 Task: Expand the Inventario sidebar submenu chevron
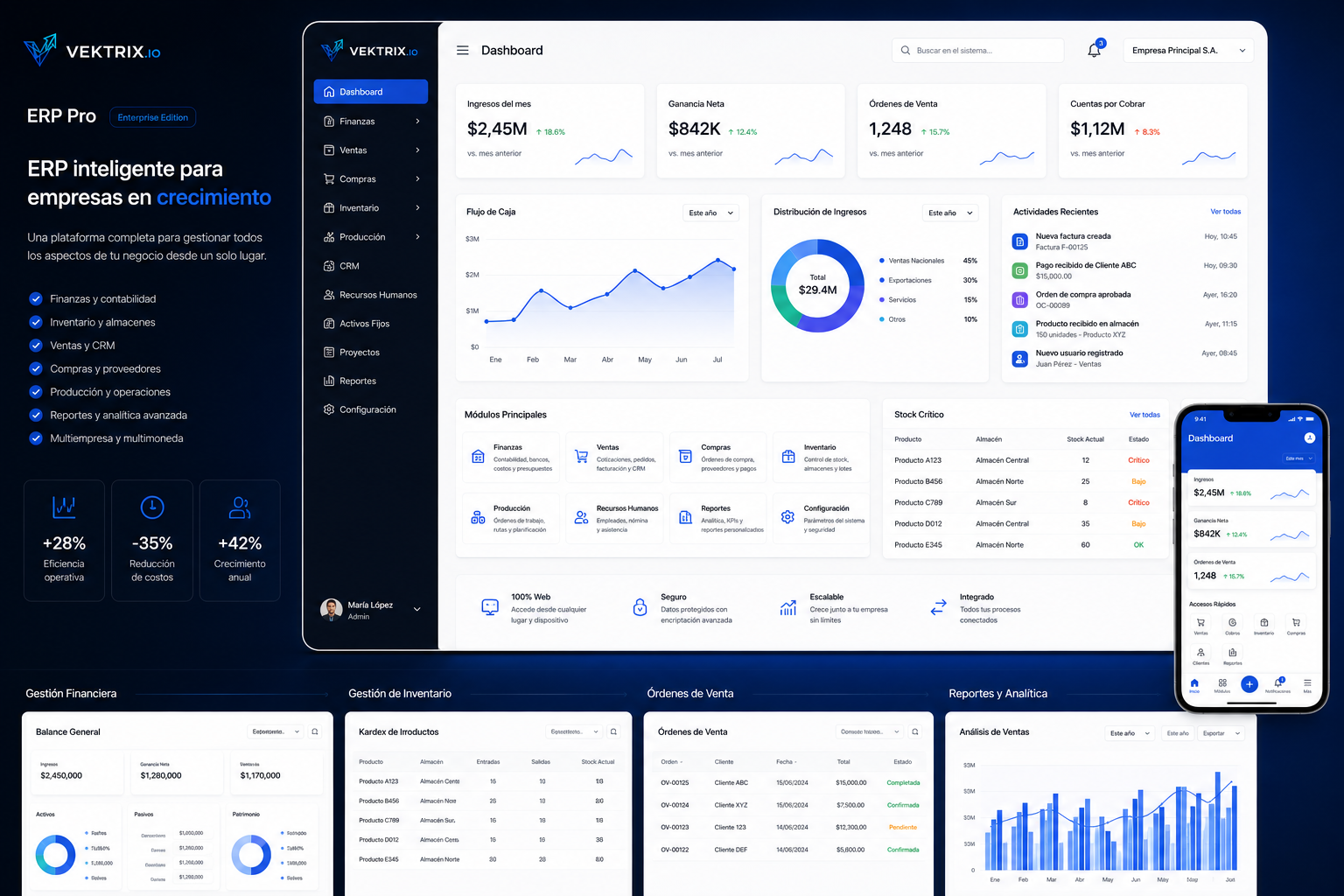417,208
